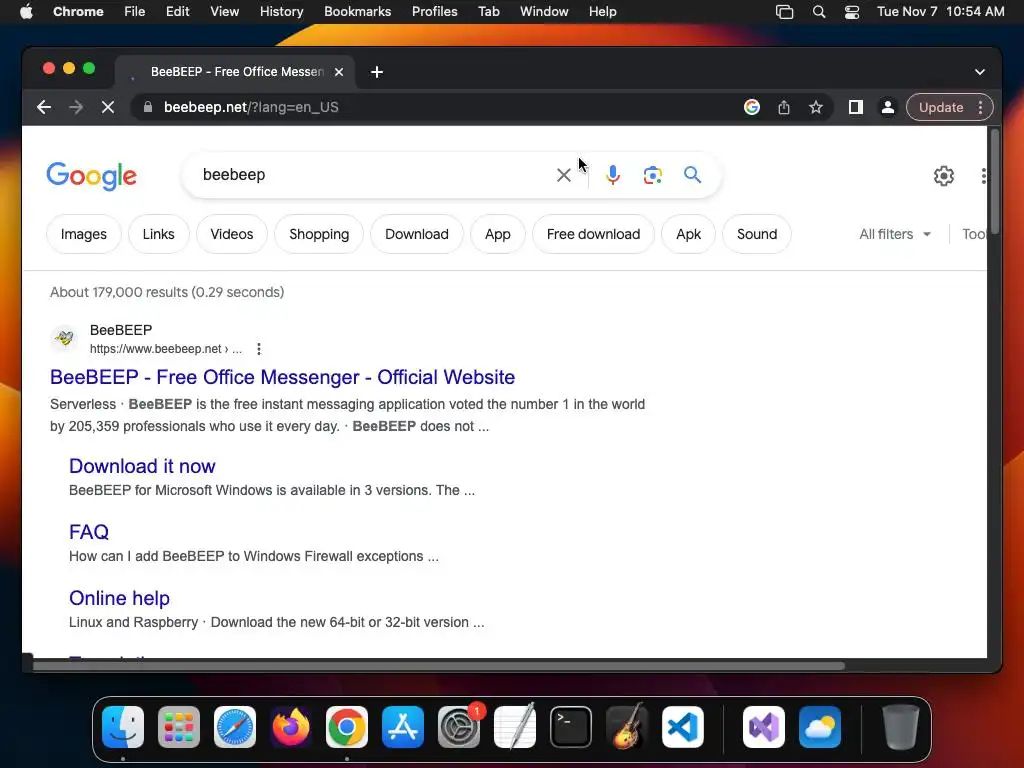Select the Links filter chip
The height and width of the screenshot is (768, 1024).
pyautogui.click(x=159, y=234)
